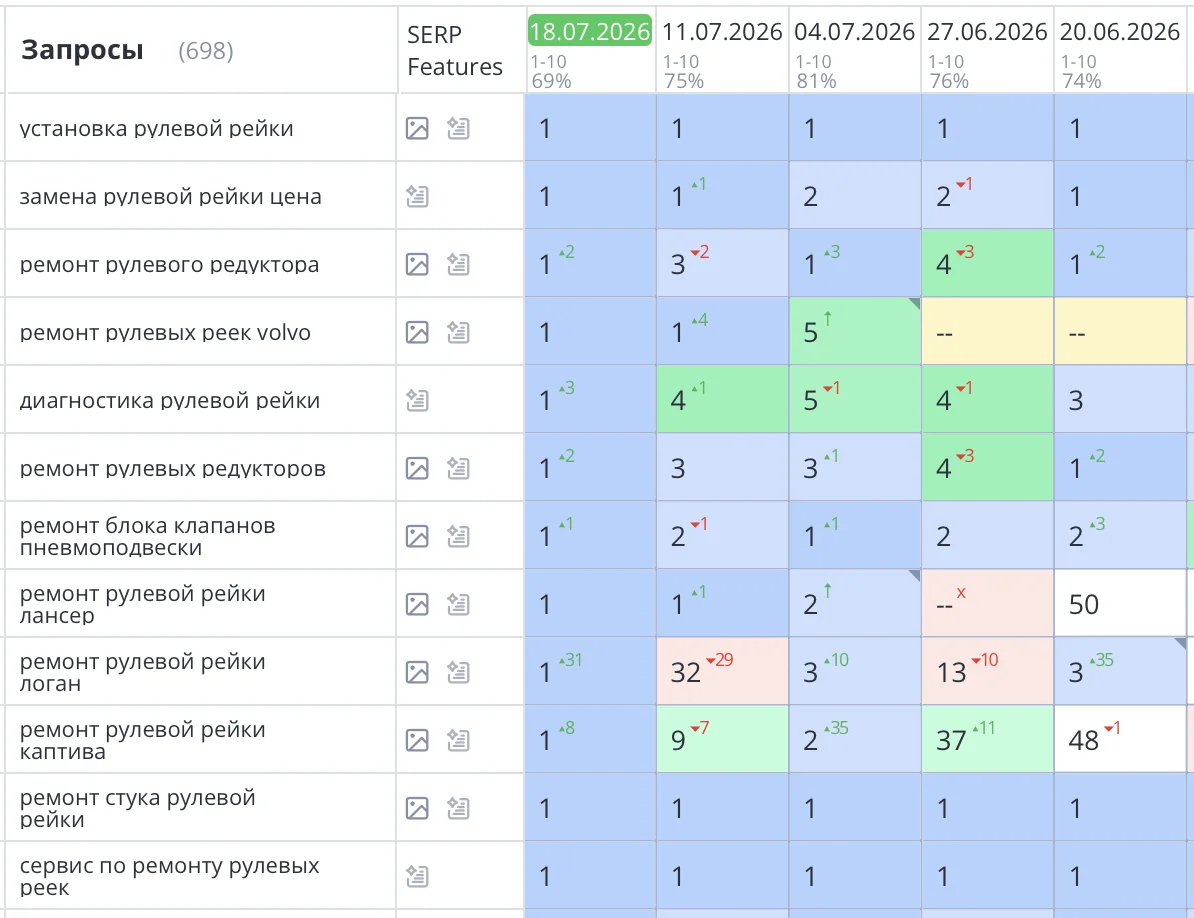Click snippet icon for диагностика рулевой рейки
The height and width of the screenshot is (918, 1194).
pyautogui.click(x=417, y=400)
